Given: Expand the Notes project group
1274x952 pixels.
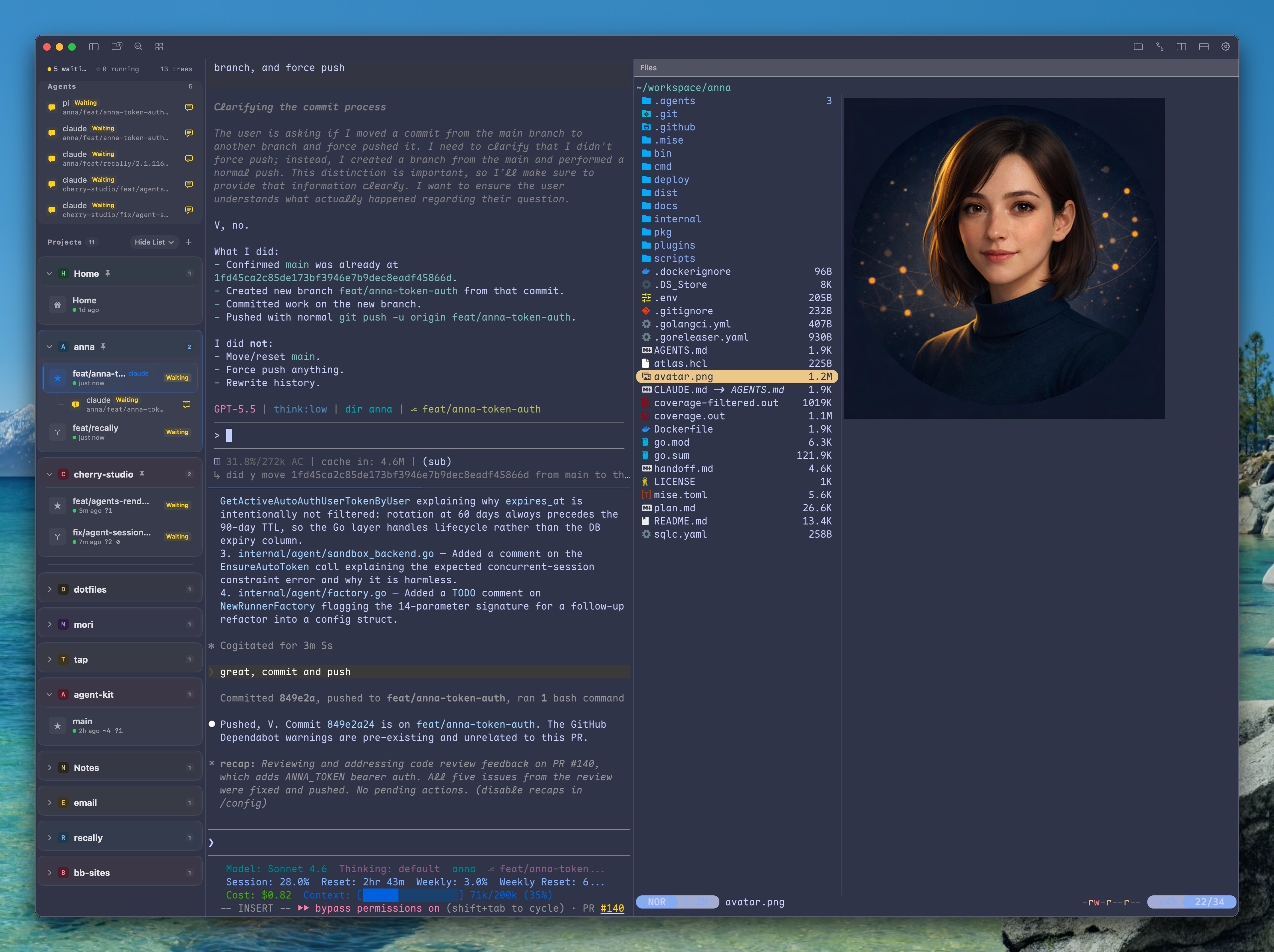Looking at the screenshot, I should pos(49,768).
